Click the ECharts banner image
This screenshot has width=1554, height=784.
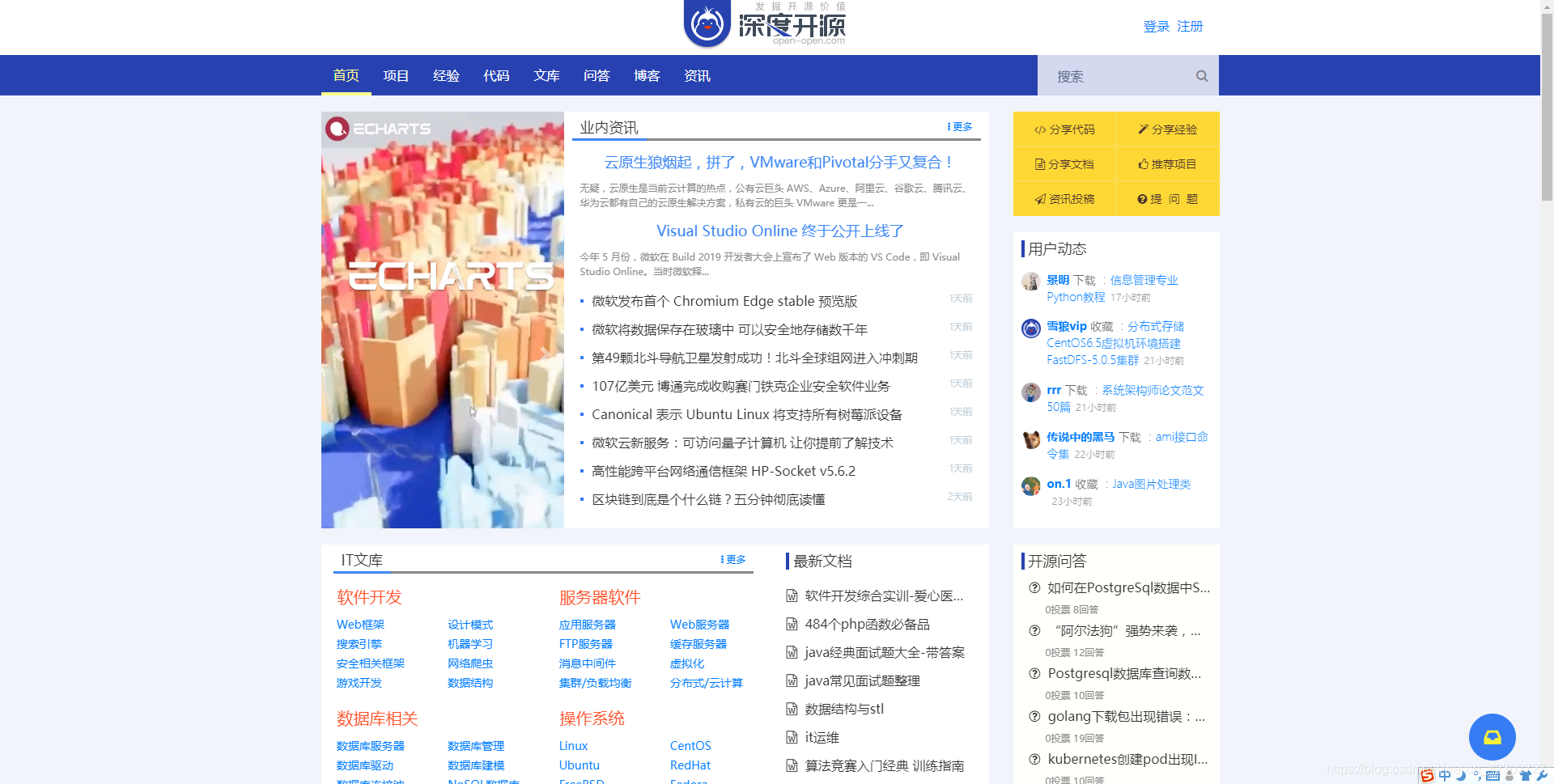click(x=443, y=320)
